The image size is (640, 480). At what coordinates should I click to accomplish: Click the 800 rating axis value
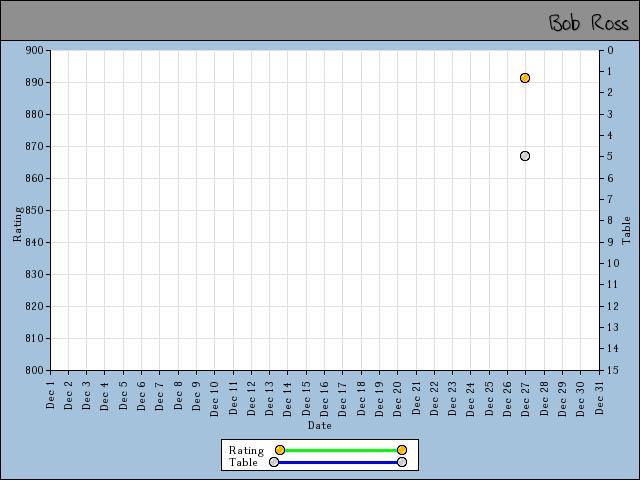[x=34, y=370]
